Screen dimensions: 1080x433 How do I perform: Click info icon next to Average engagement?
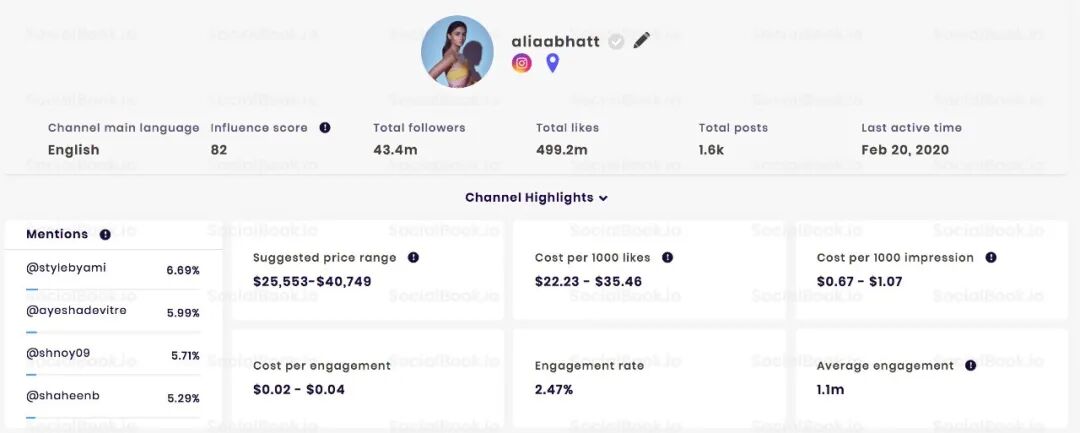pyautogui.click(x=970, y=366)
